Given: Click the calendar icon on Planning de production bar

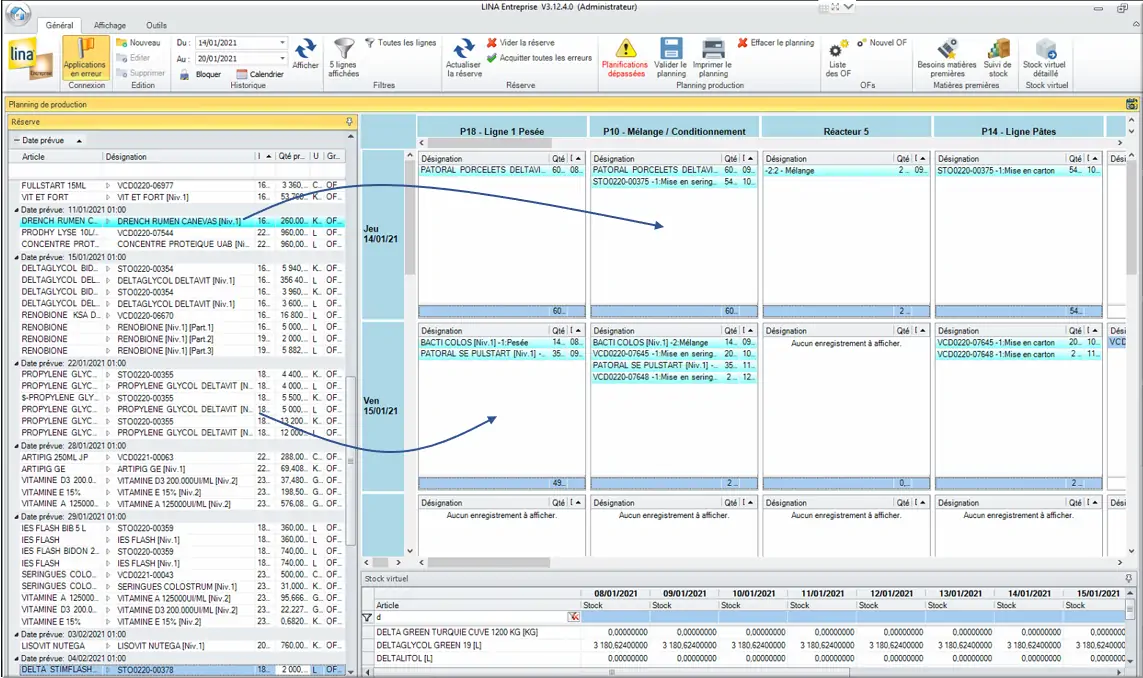Looking at the screenshot, I should click(x=1131, y=104).
